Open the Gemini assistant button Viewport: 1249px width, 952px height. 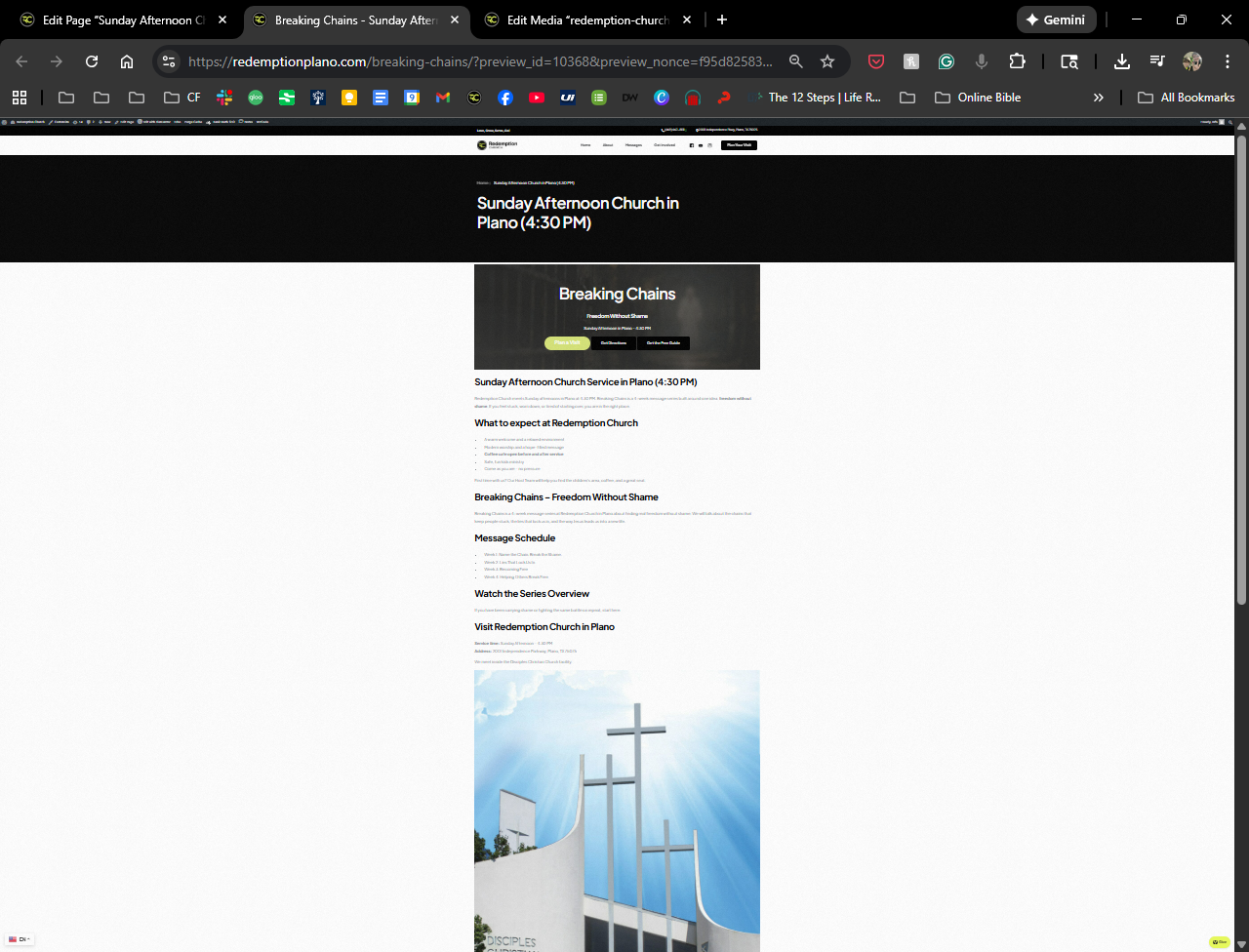(1057, 20)
